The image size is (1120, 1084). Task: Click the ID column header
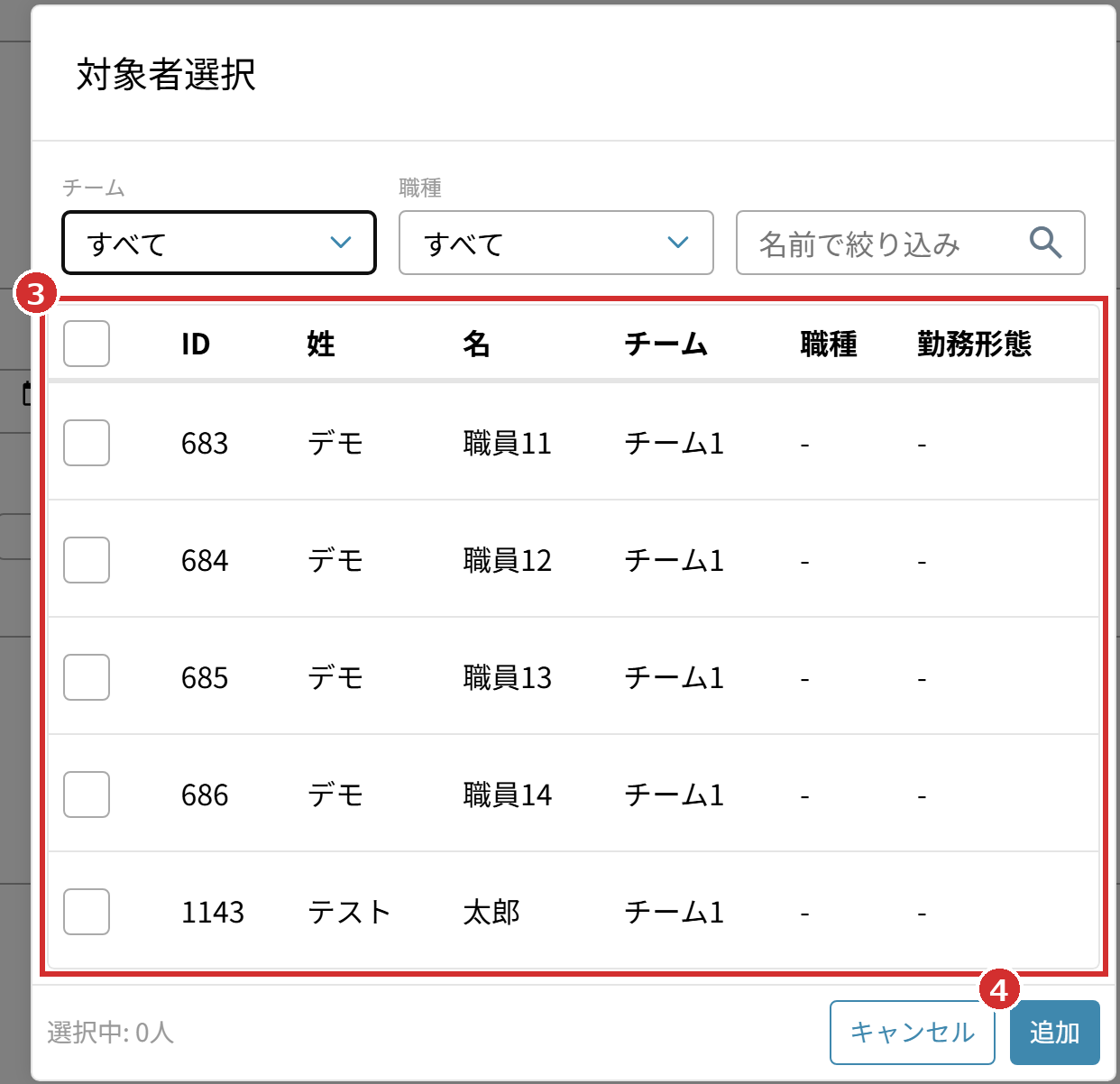click(196, 344)
